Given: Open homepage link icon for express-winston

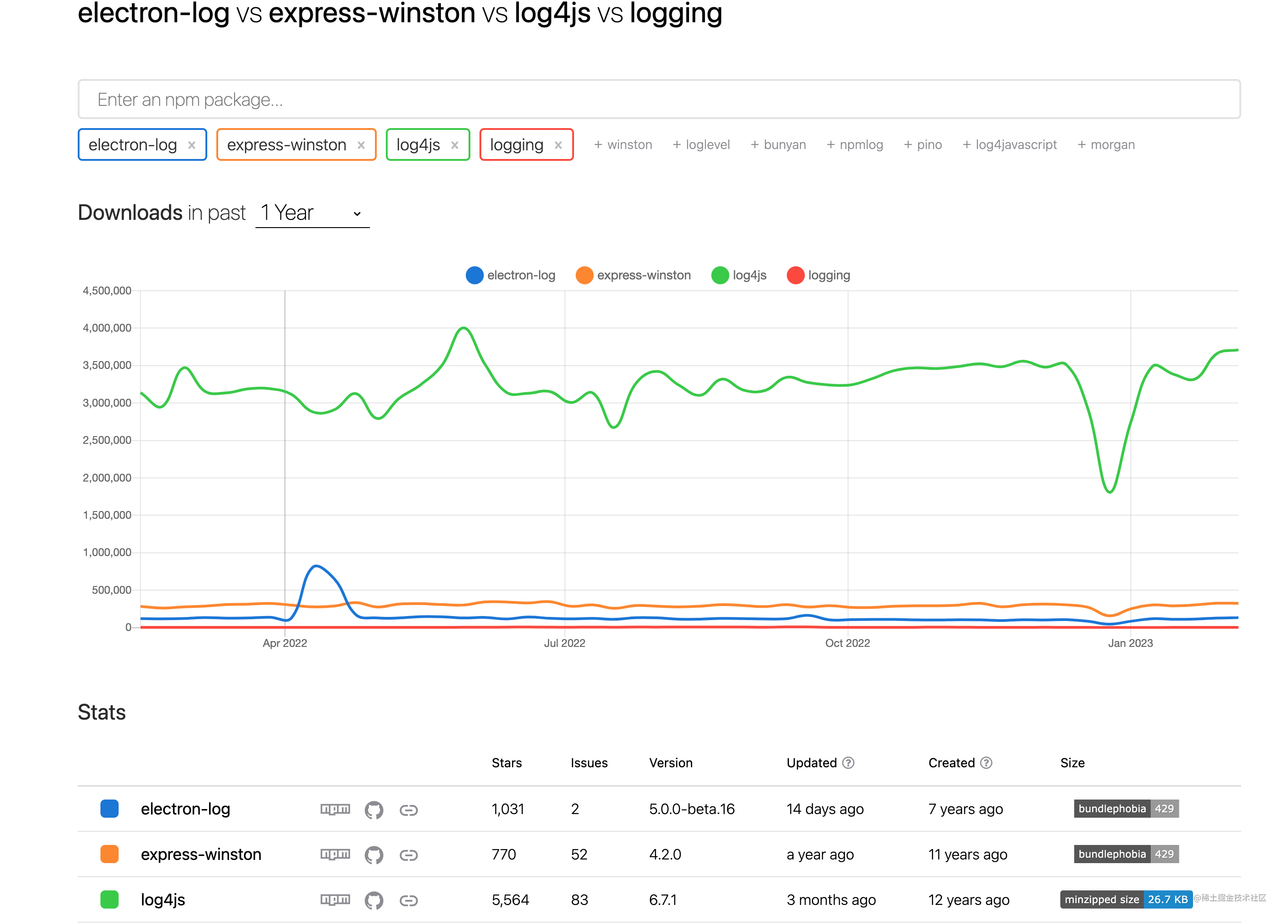Looking at the screenshot, I should pyautogui.click(x=409, y=855).
